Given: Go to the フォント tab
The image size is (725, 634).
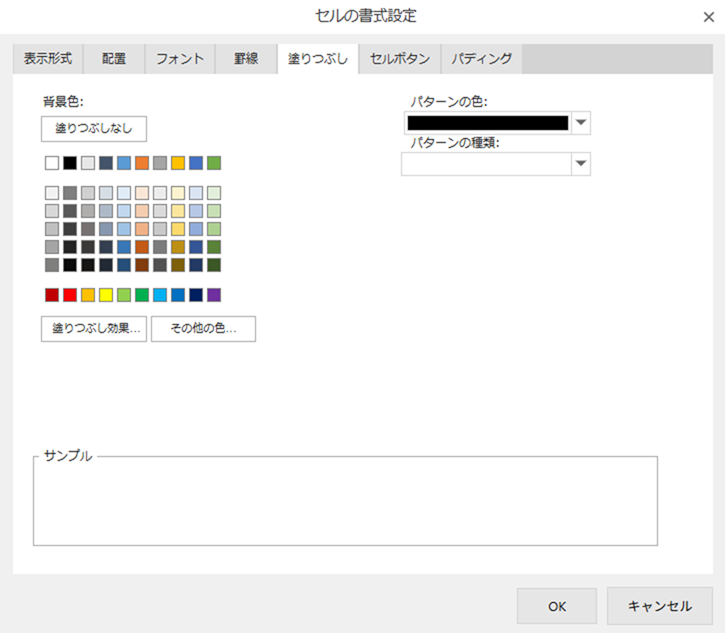Looking at the screenshot, I should click(180, 59).
